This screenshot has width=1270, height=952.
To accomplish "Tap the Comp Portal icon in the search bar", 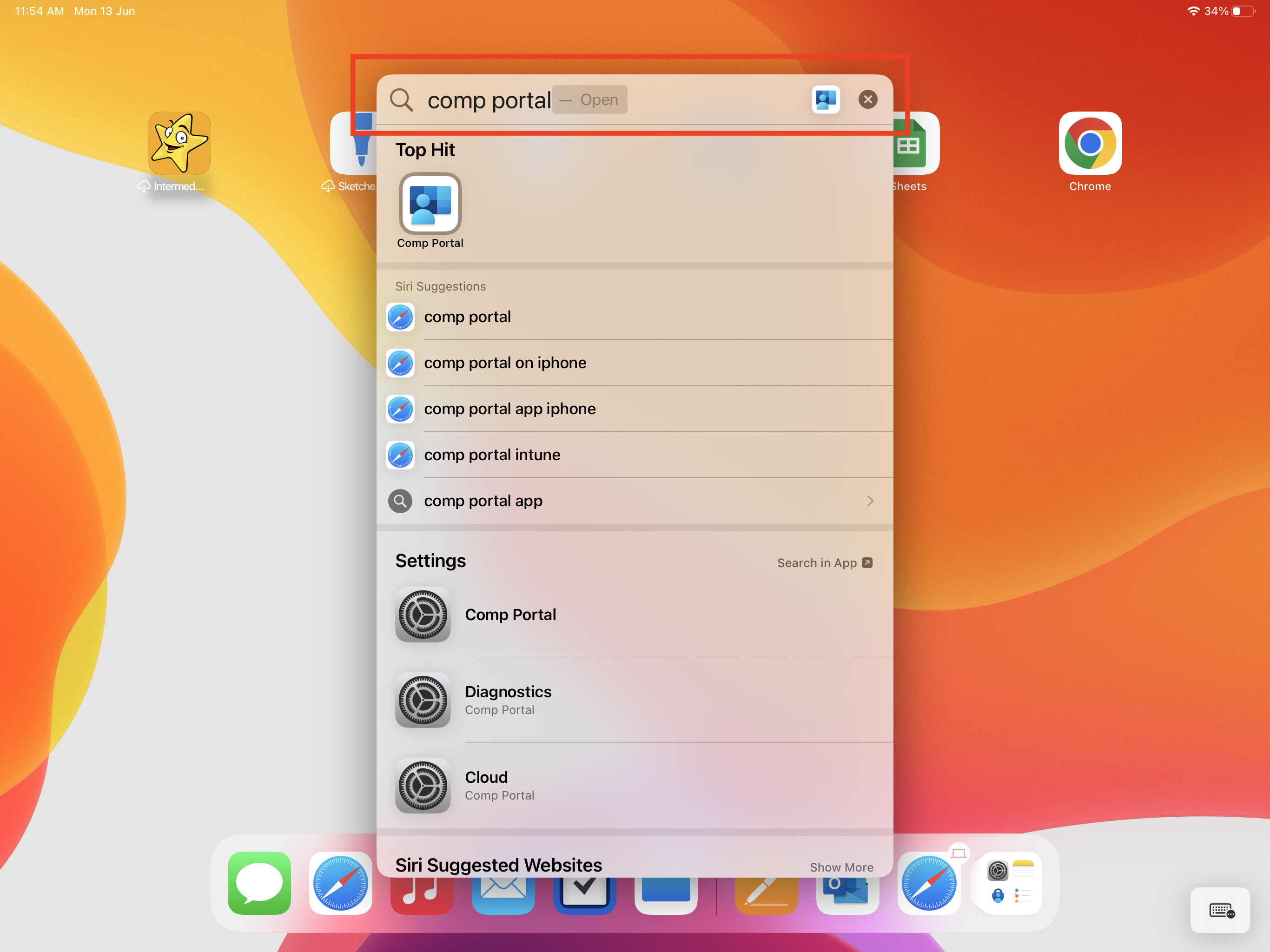I will click(x=826, y=99).
